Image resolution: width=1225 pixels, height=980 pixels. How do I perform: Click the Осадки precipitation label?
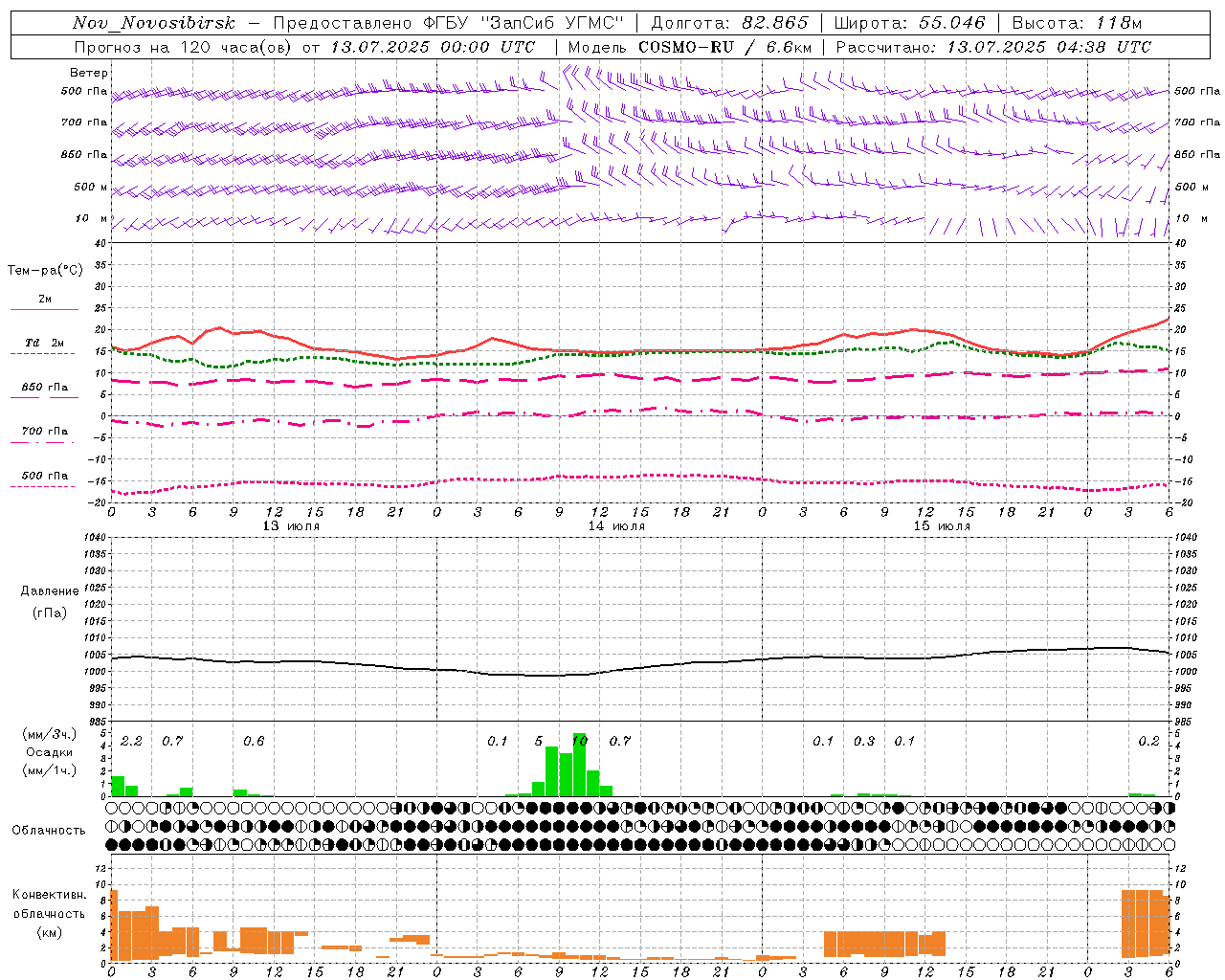point(50,752)
